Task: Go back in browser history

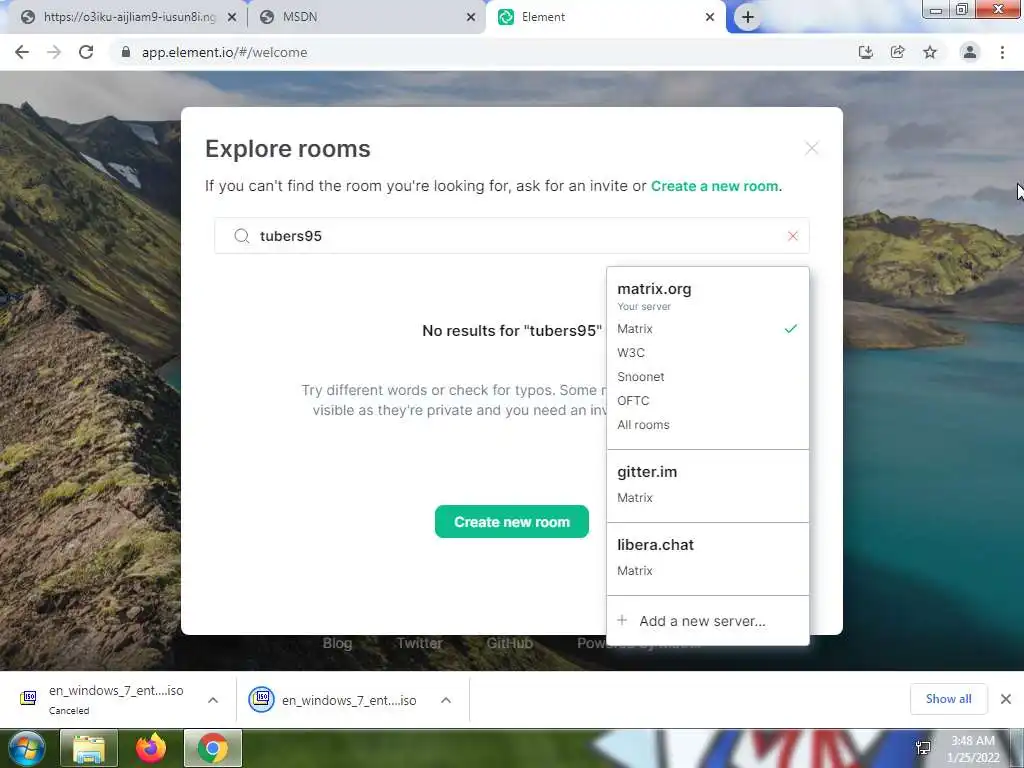Action: point(22,52)
